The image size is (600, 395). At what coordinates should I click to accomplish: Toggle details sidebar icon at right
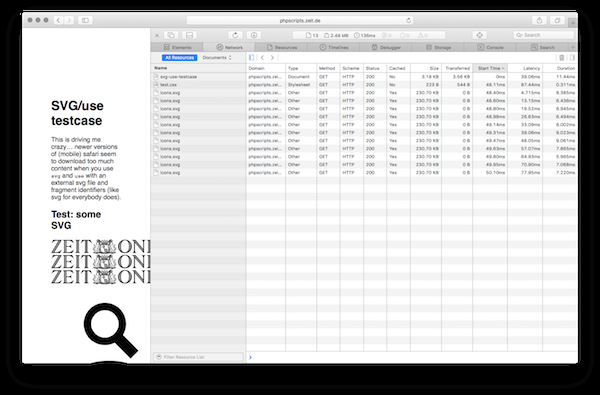pyautogui.click(x=572, y=58)
